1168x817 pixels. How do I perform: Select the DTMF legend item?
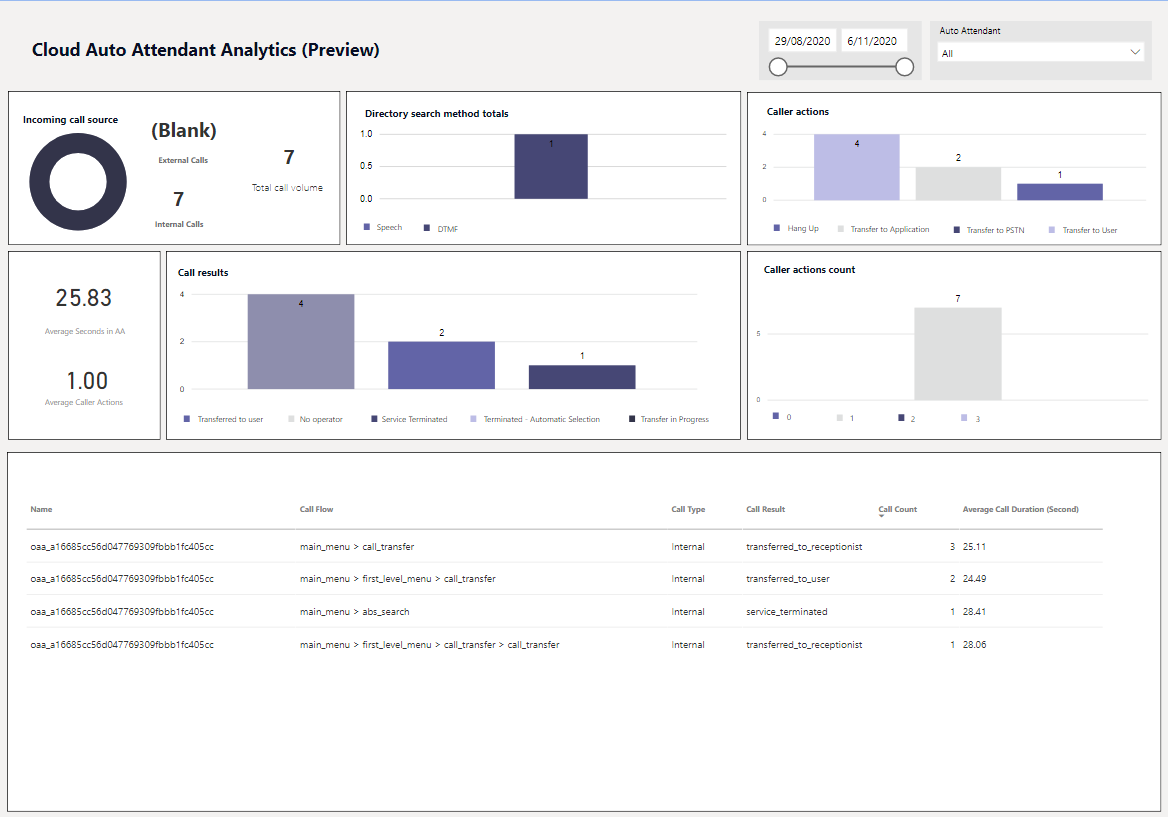pos(441,229)
